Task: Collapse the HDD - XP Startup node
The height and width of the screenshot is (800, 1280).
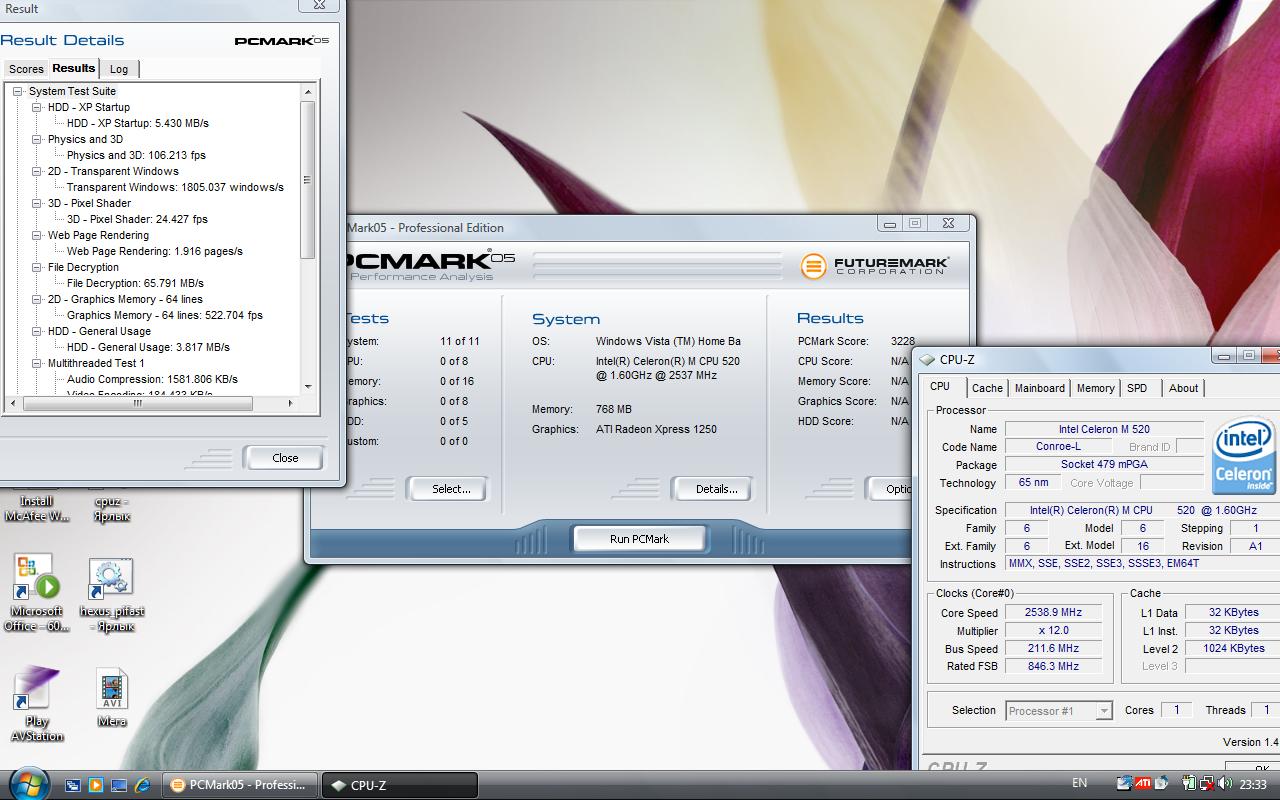Action: (x=36, y=107)
